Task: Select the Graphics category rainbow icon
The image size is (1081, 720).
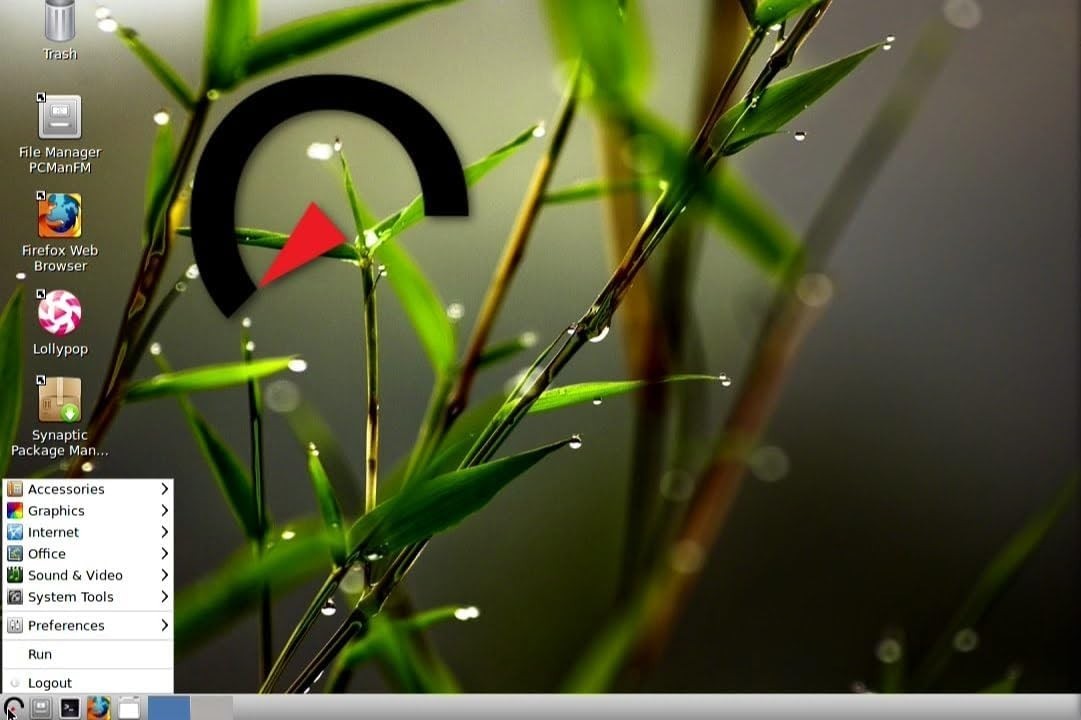Action: click(14, 510)
